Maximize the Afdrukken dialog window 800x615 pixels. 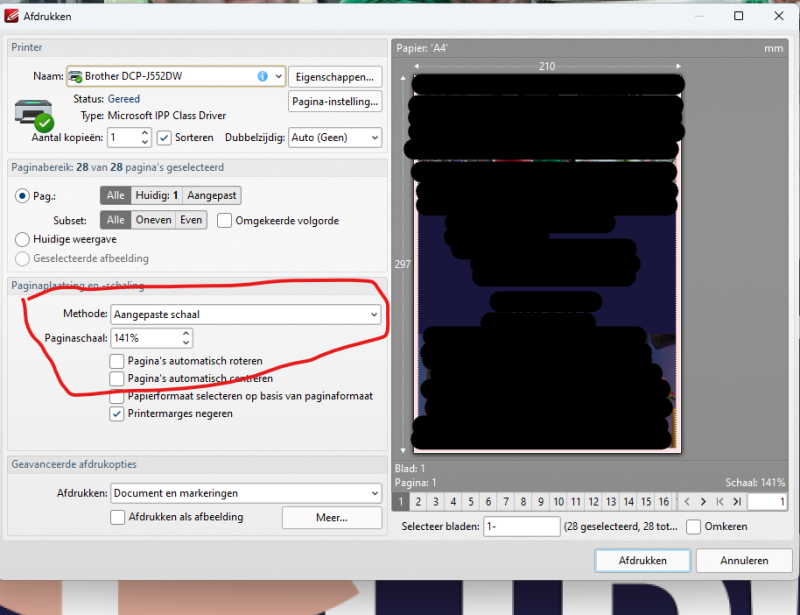738,16
